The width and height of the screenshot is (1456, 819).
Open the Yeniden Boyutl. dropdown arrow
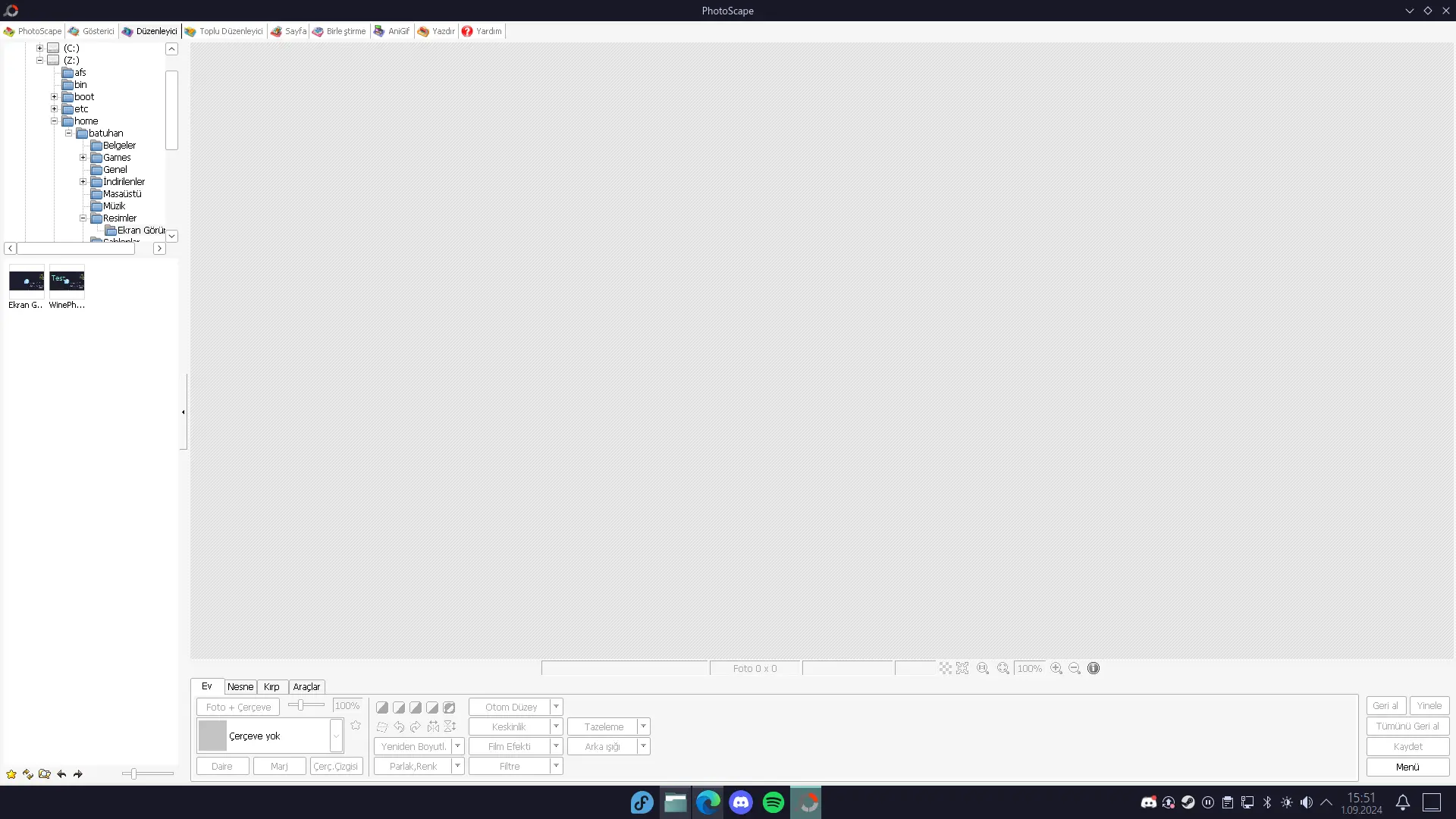(x=457, y=746)
